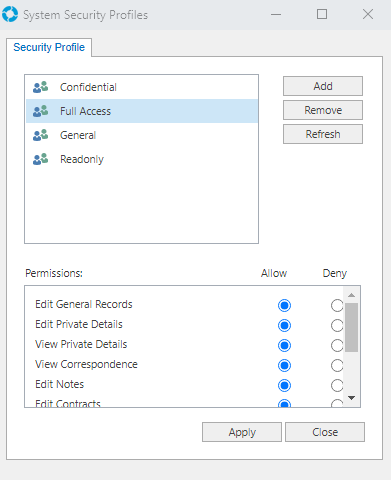
Task: Set View Correspondence to Deny
Action: point(337,365)
